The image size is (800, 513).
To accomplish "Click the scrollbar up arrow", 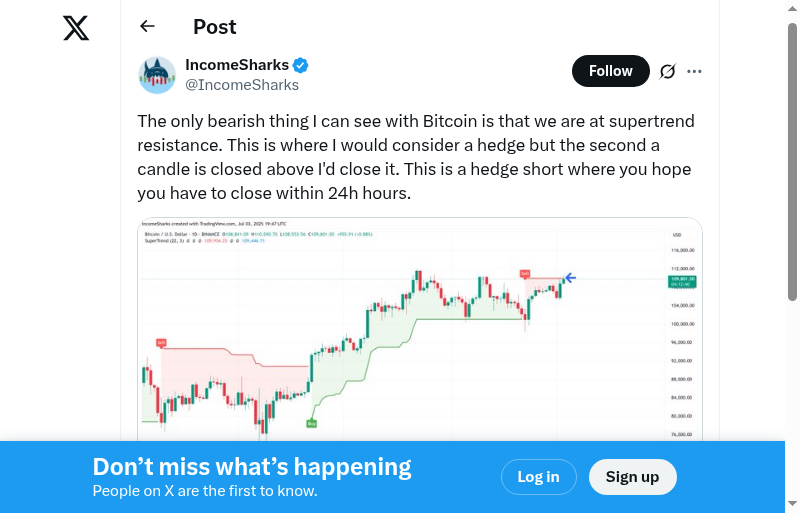I will click(793, 7).
